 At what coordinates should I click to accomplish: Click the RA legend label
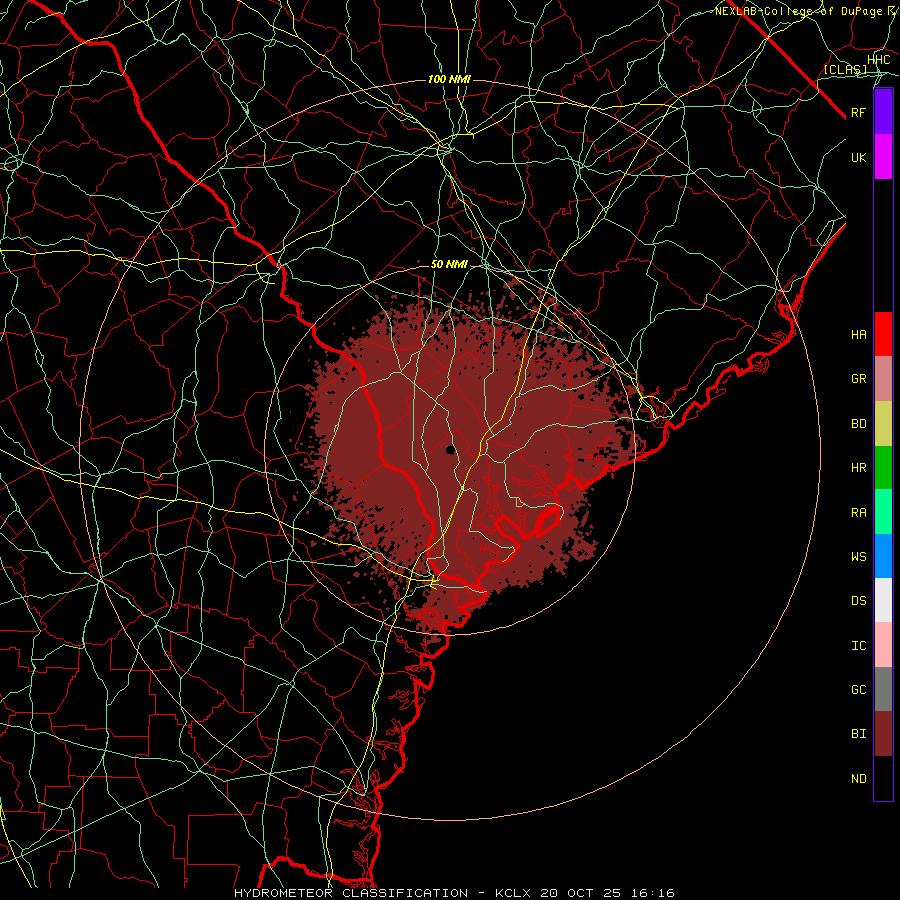[x=859, y=513]
